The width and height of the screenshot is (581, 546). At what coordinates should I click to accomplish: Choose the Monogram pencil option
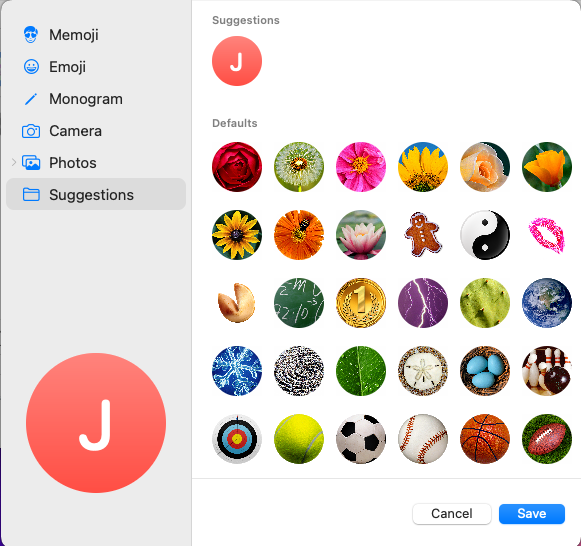click(96, 99)
